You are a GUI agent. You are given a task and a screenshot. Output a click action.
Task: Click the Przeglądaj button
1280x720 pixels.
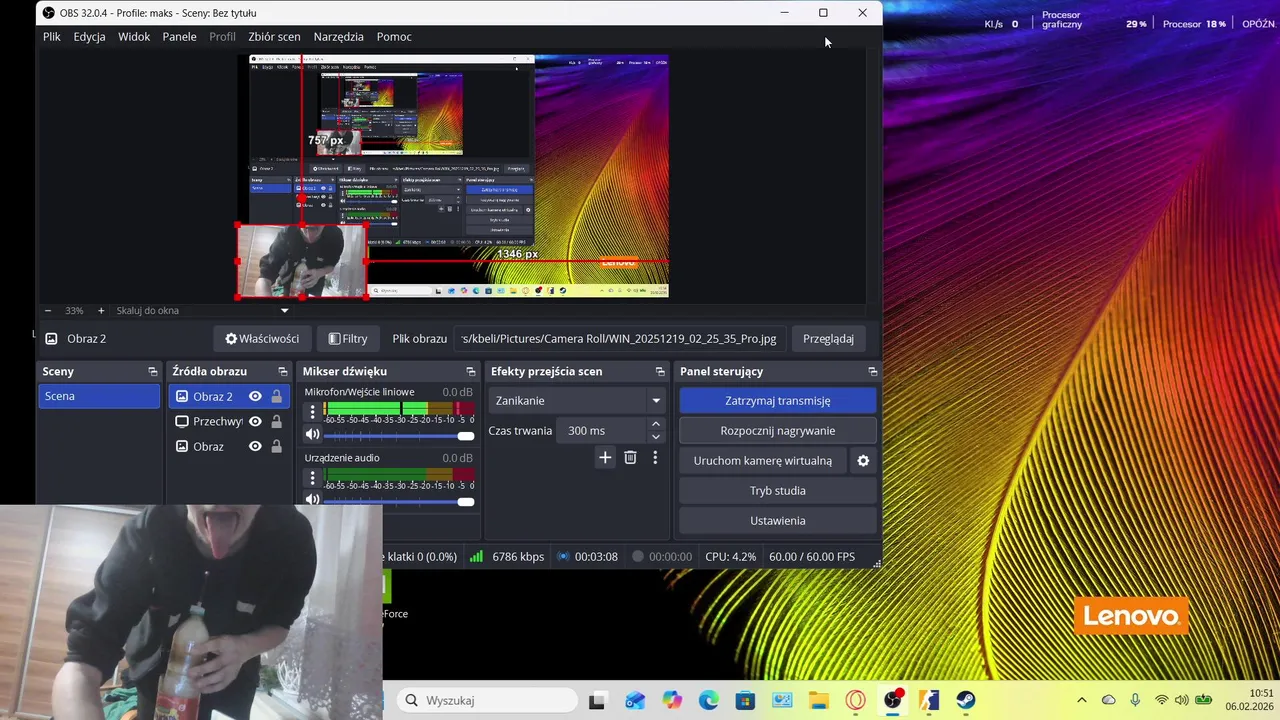click(828, 338)
